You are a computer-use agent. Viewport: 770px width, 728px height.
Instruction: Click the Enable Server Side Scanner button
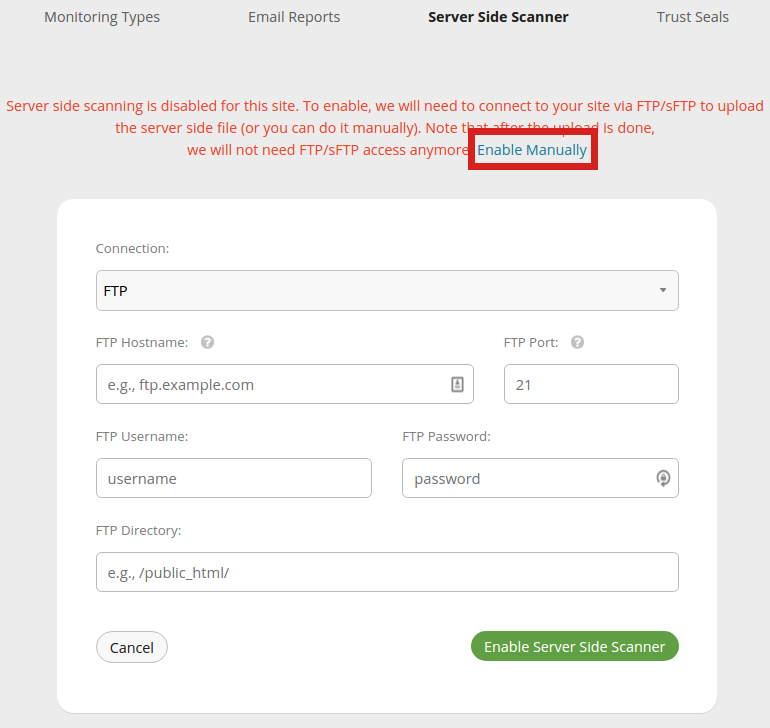tap(574, 647)
